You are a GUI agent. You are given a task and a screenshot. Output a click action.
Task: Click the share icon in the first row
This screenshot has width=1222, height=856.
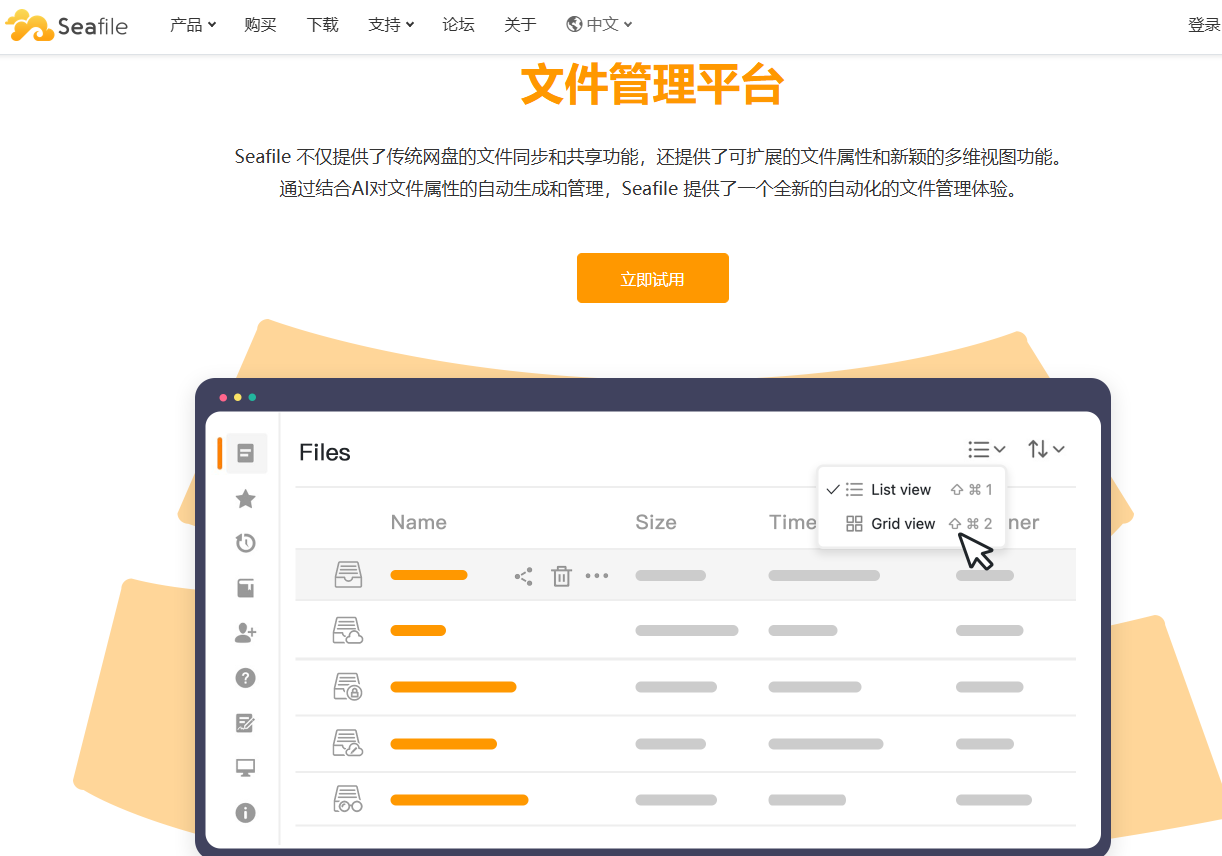[523, 576]
